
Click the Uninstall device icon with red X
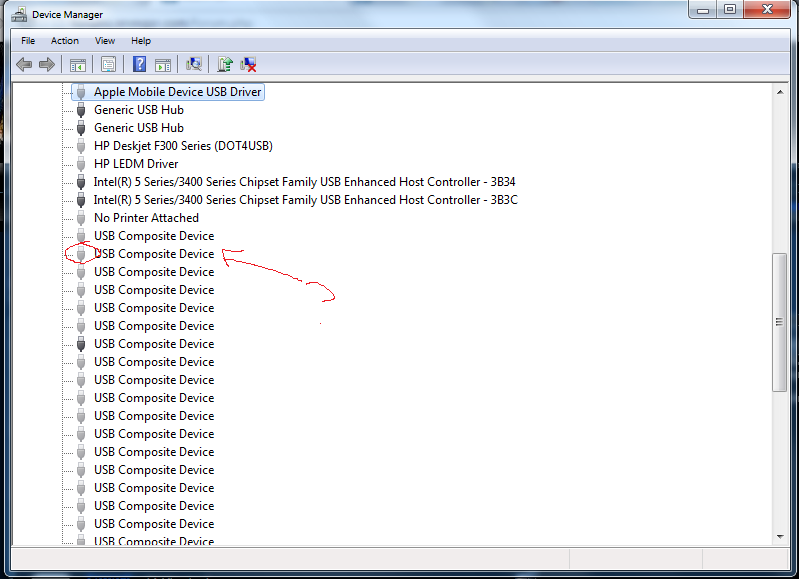(248, 64)
